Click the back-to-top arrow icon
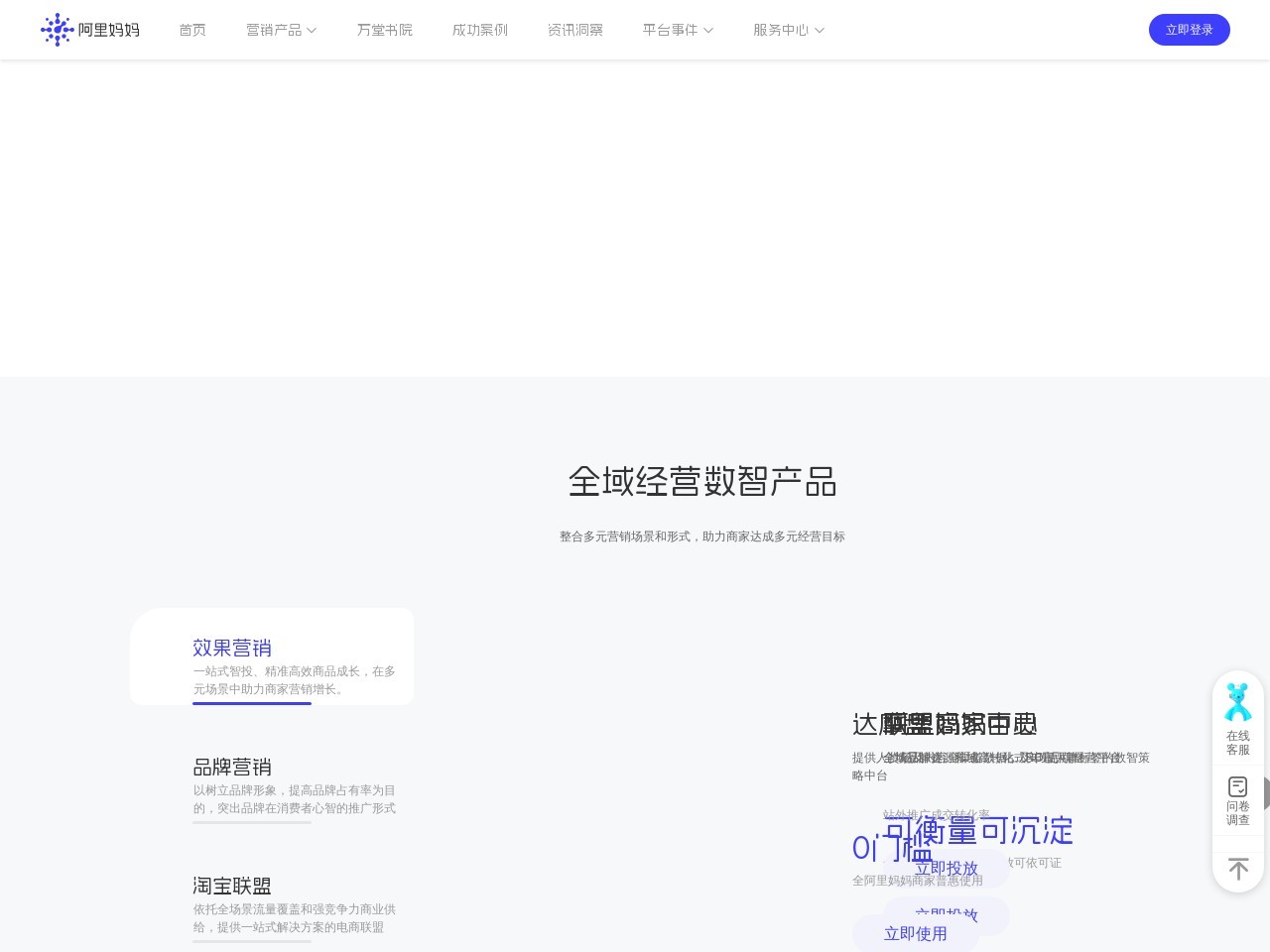Viewport: 1270px width, 952px height. (1237, 869)
